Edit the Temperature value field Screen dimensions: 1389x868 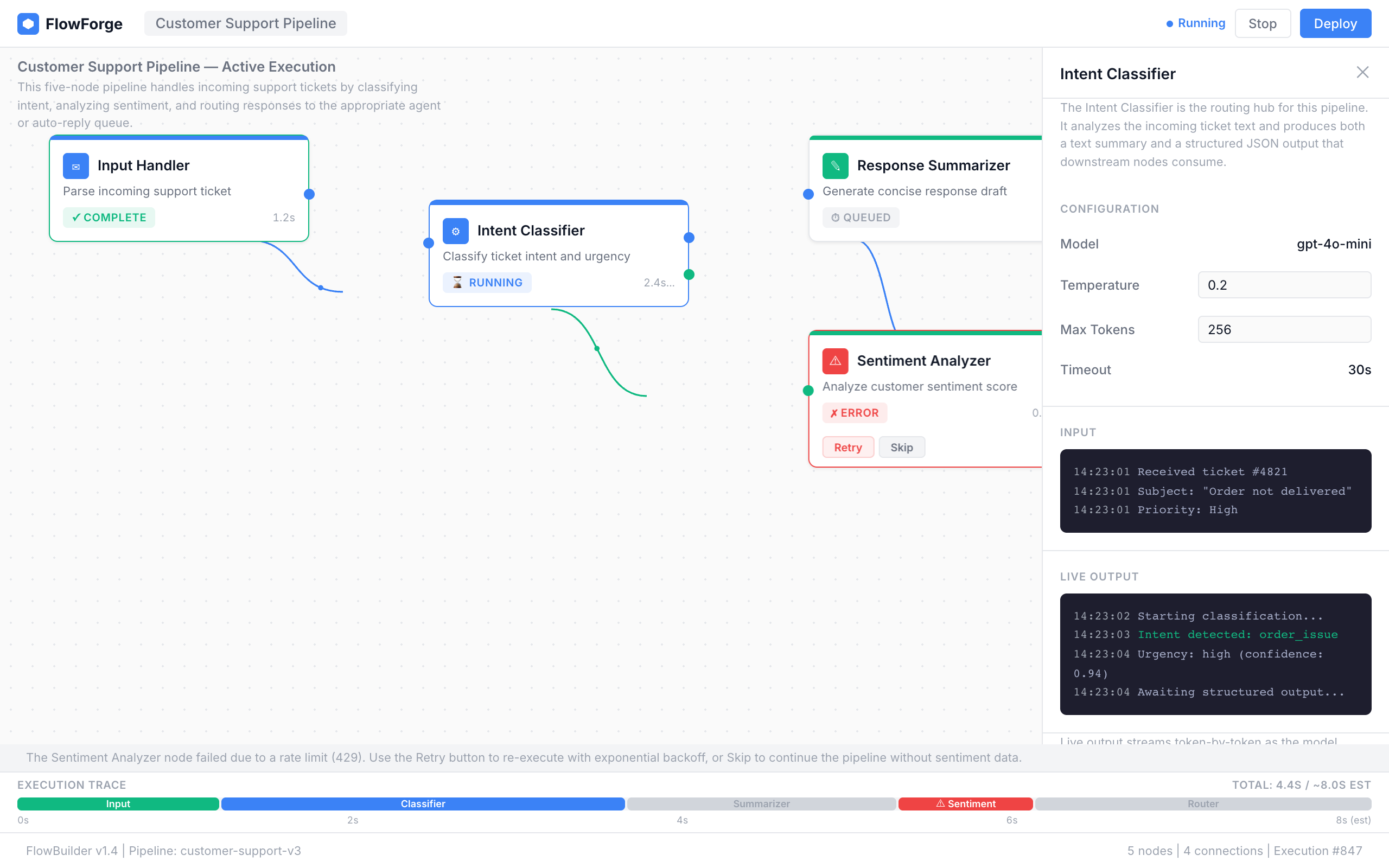pyautogui.click(x=1284, y=285)
